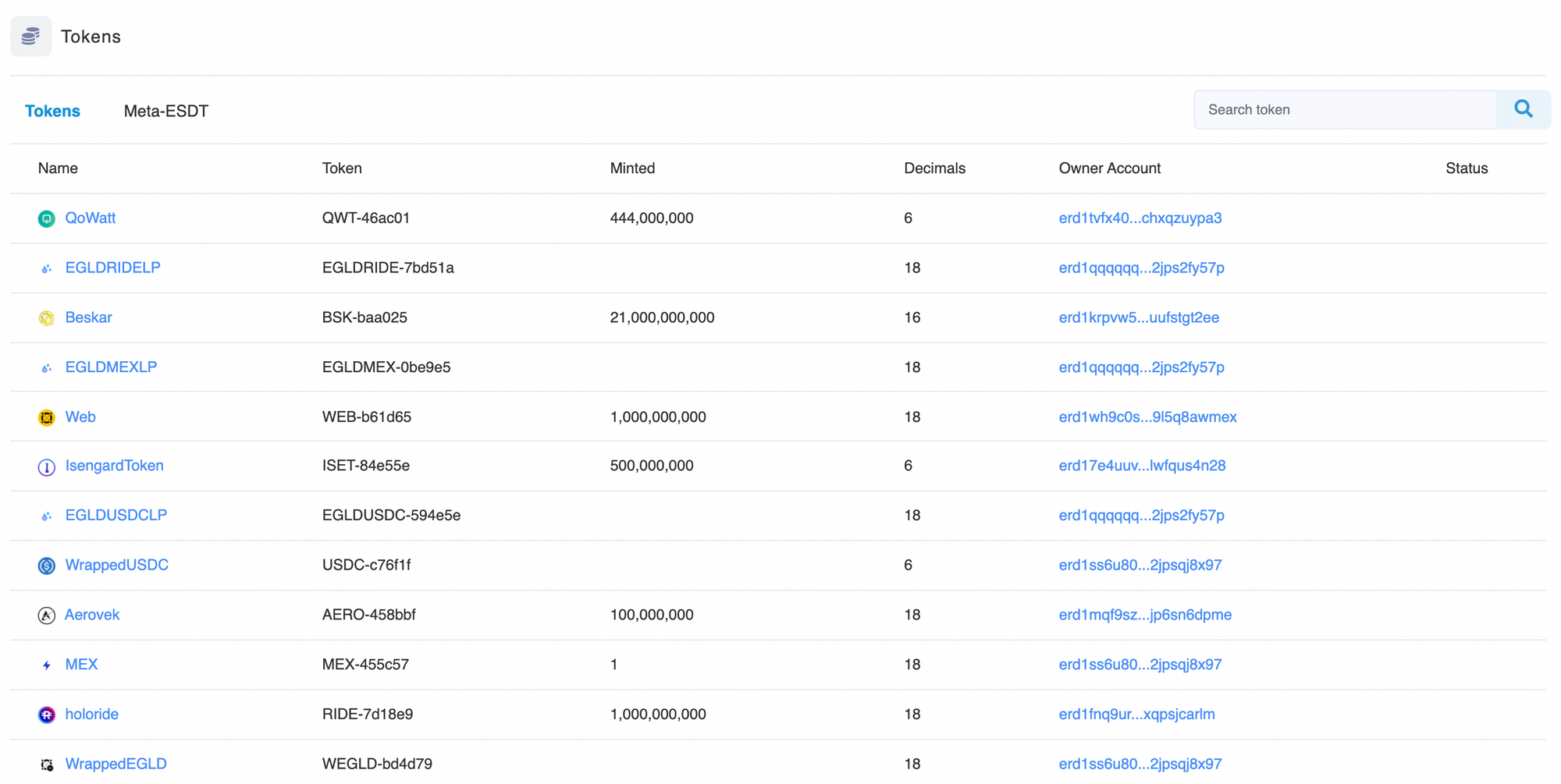1561x784 pixels.
Task: Click the IsengardToken logo icon
Action: [x=47, y=466]
